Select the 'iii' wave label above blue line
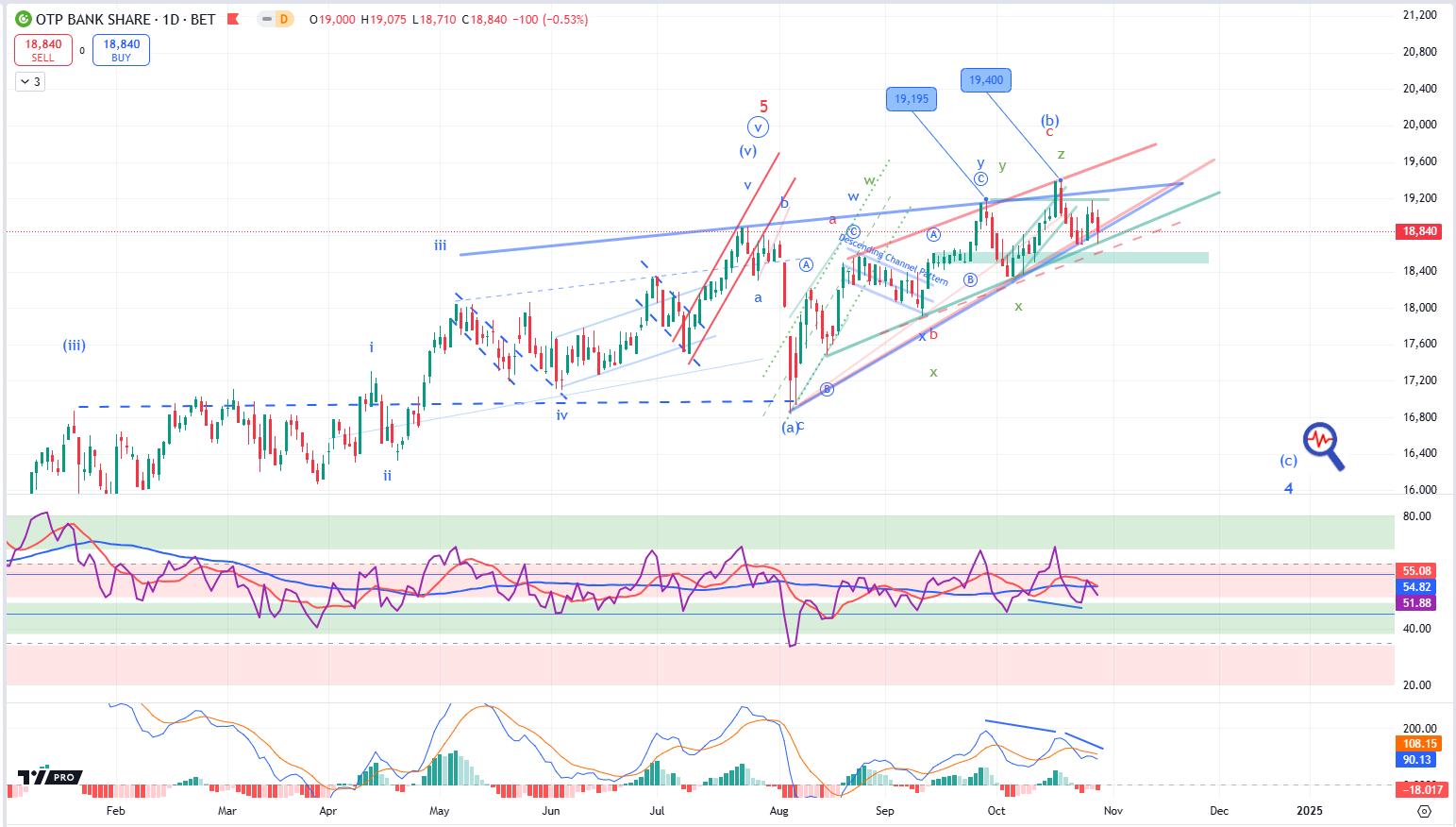Image resolution: width=1456 pixels, height=827 pixels. (x=441, y=245)
